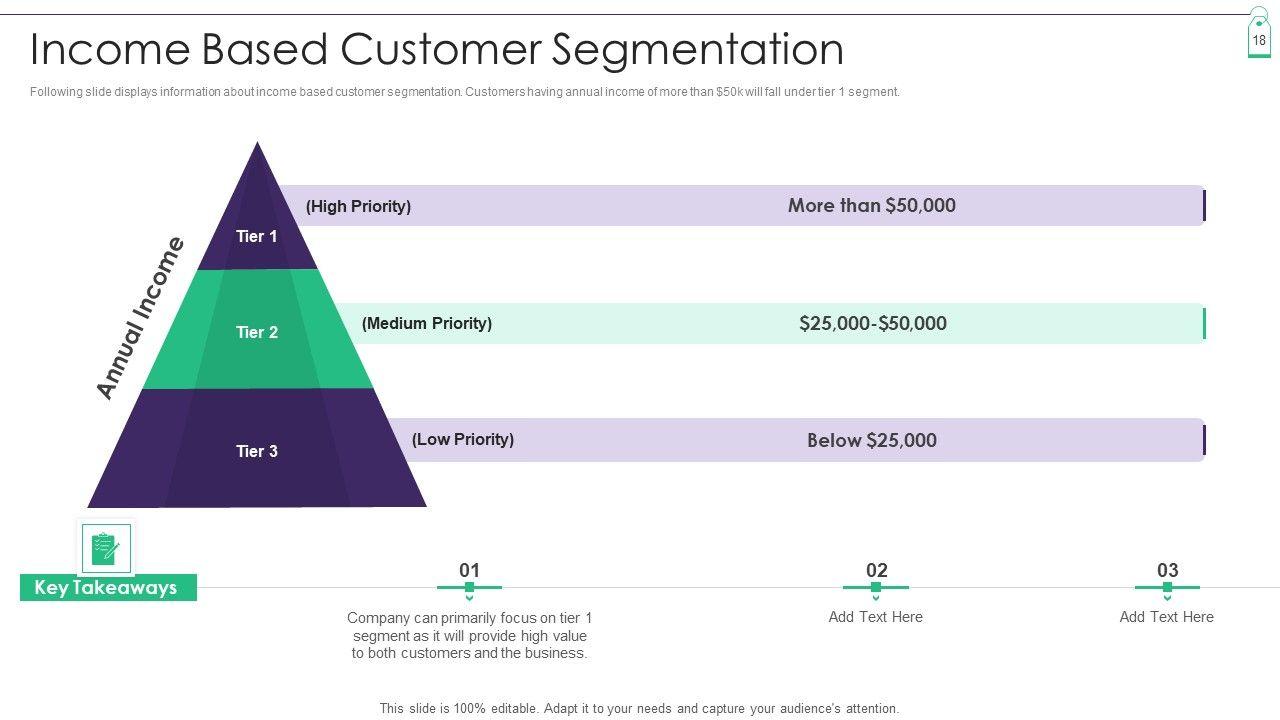Click the green marker under 03

click(1167, 588)
